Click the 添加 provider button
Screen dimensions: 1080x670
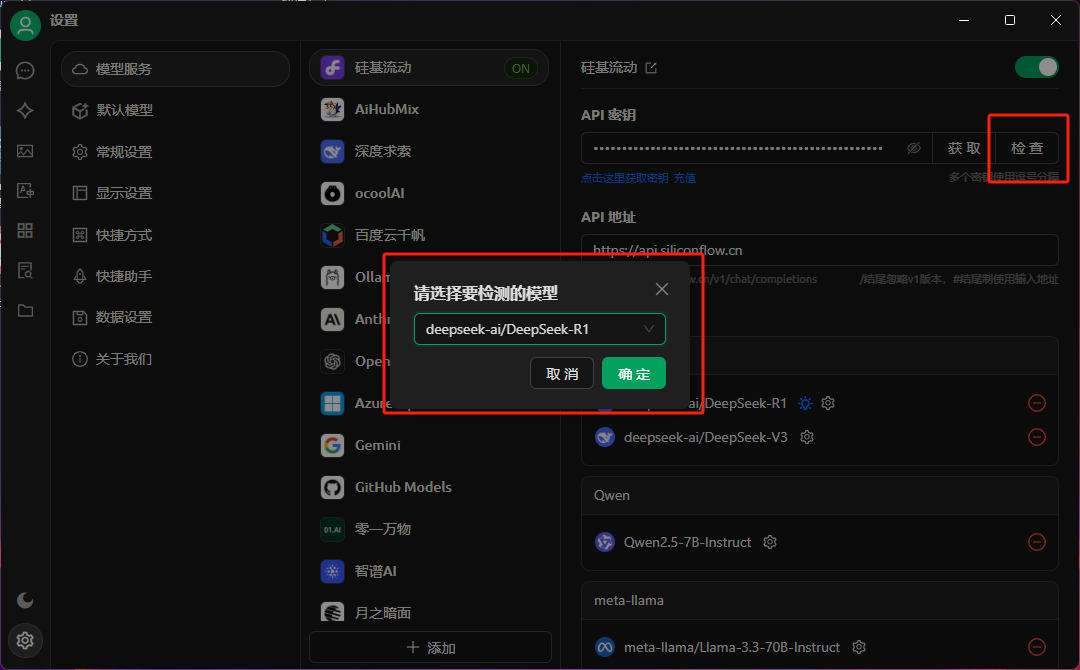(430, 647)
